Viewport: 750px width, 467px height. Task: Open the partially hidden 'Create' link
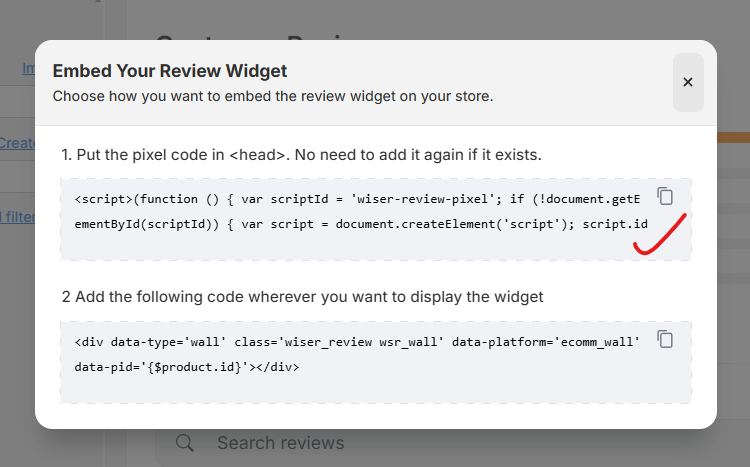pyautogui.click(x=17, y=143)
